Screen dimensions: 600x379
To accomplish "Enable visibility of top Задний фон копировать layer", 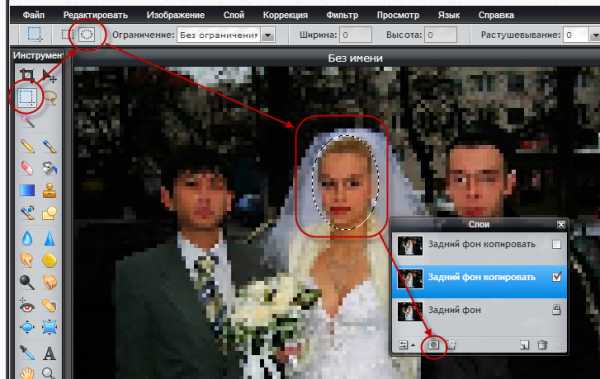I will click(x=556, y=244).
